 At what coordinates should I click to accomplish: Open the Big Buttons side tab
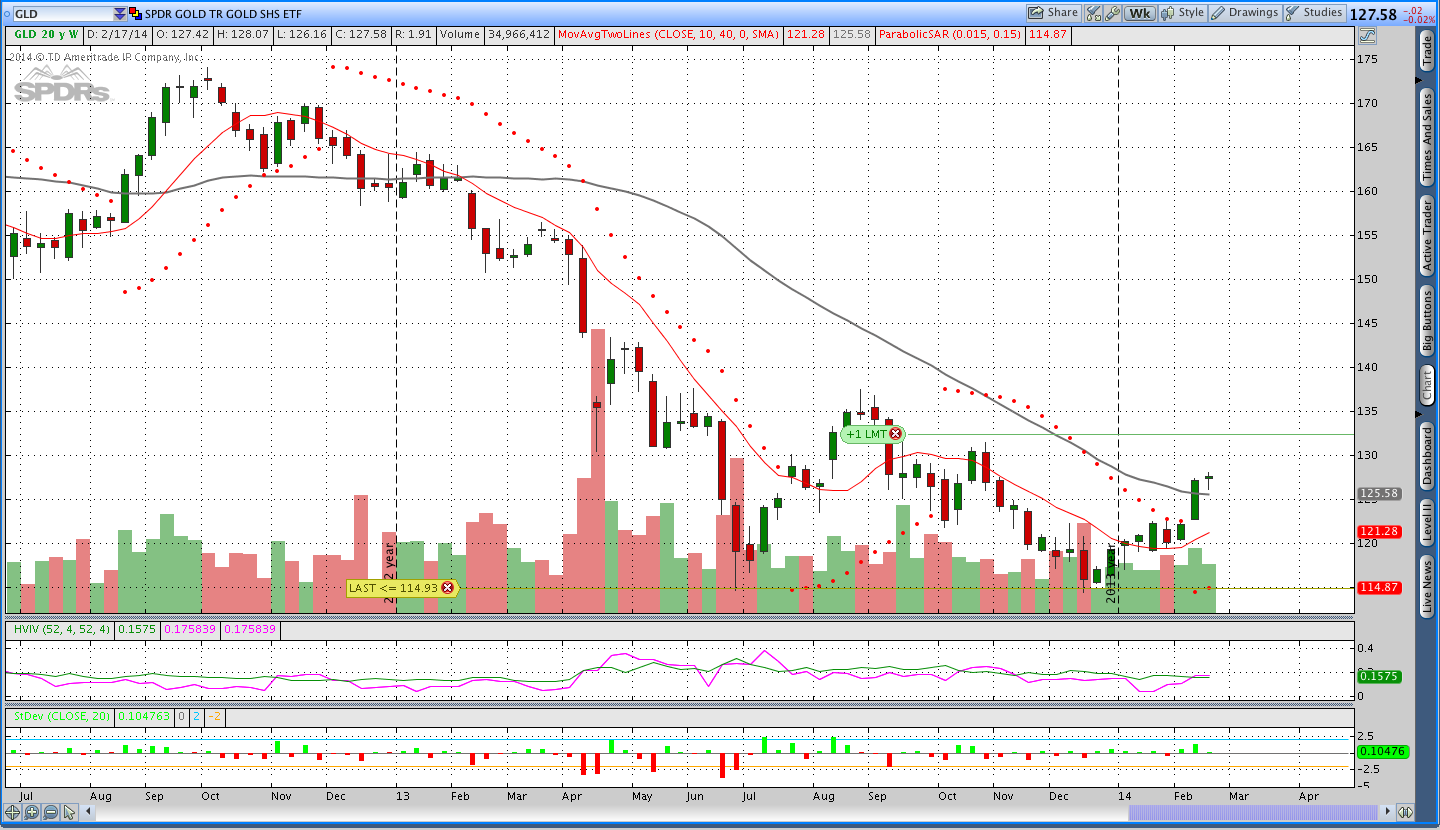1427,320
